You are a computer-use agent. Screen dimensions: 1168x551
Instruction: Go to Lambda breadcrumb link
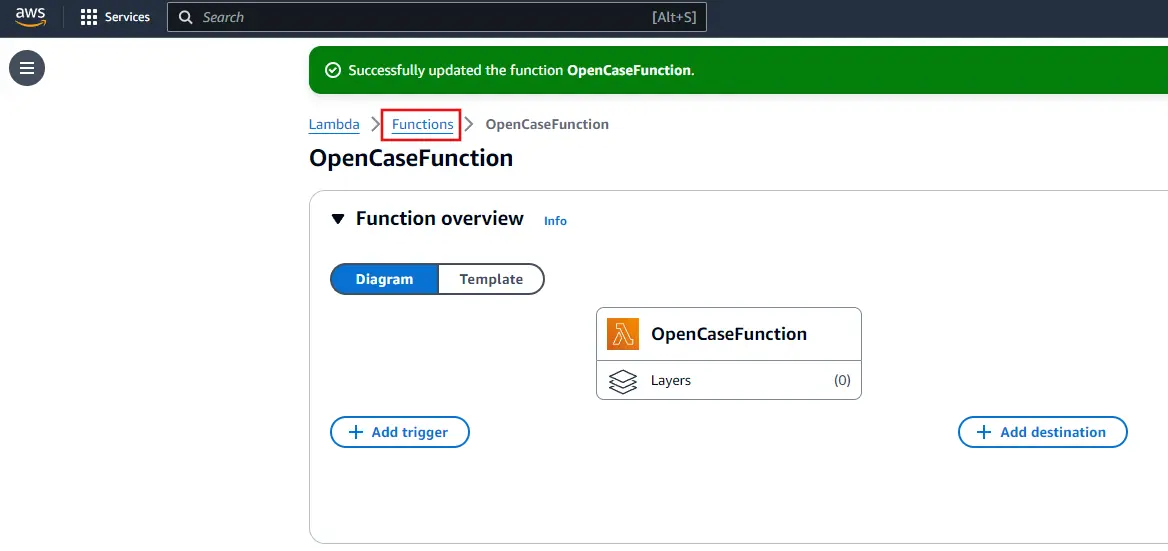pyautogui.click(x=334, y=124)
